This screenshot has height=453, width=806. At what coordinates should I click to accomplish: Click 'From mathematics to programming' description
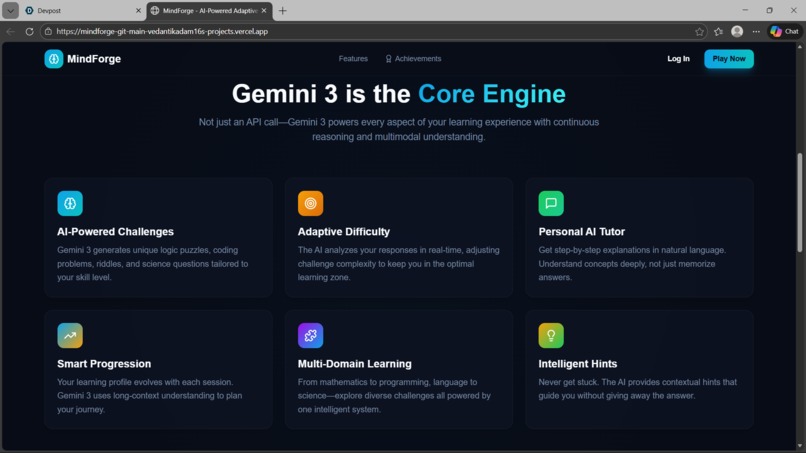394,396
